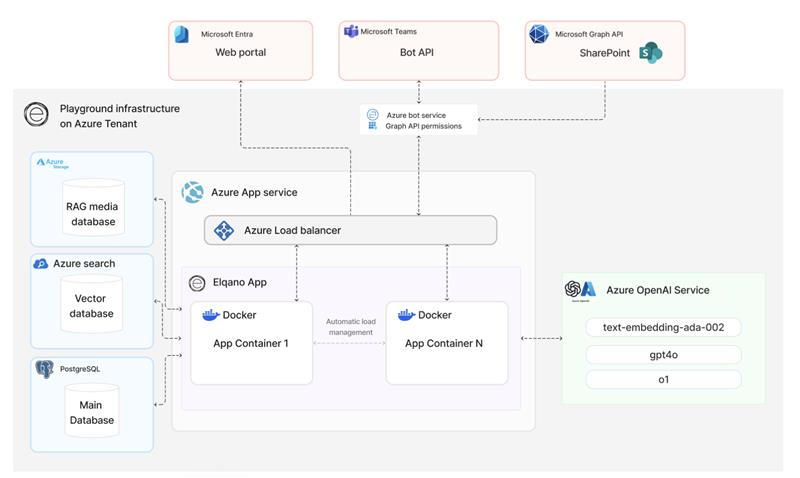Screen dimensions: 800x478
Task: Click the App Container 1 label
Action: [251, 343]
